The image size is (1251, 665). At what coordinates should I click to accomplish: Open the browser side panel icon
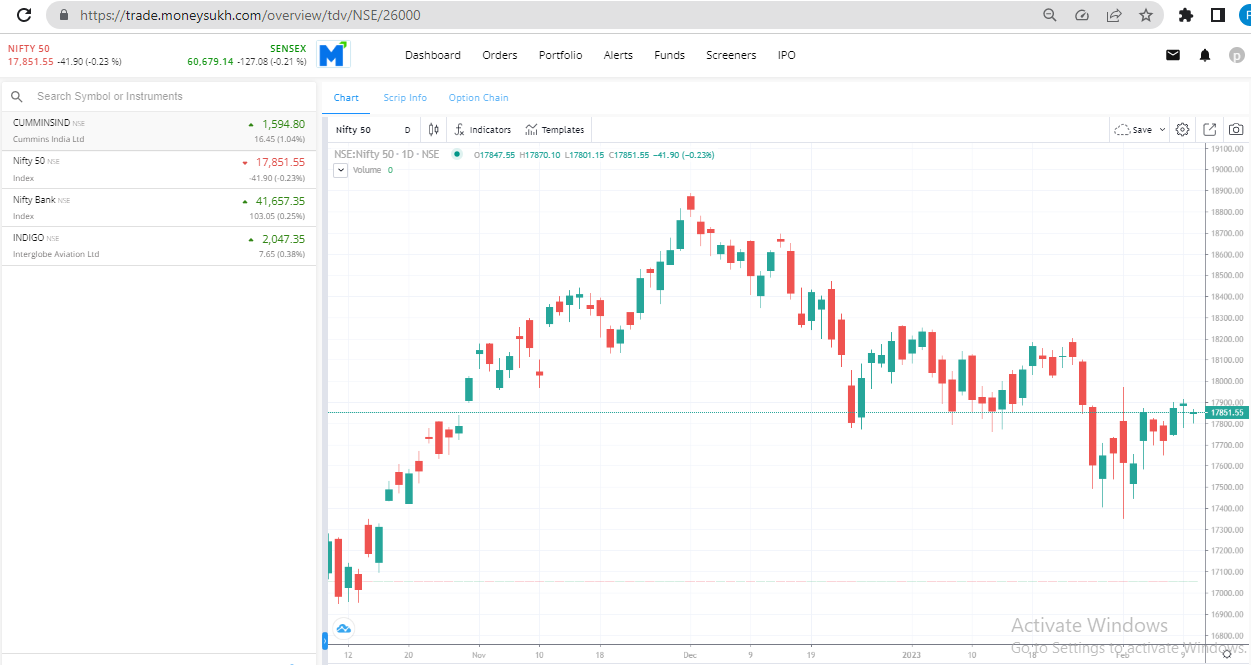(x=1217, y=15)
